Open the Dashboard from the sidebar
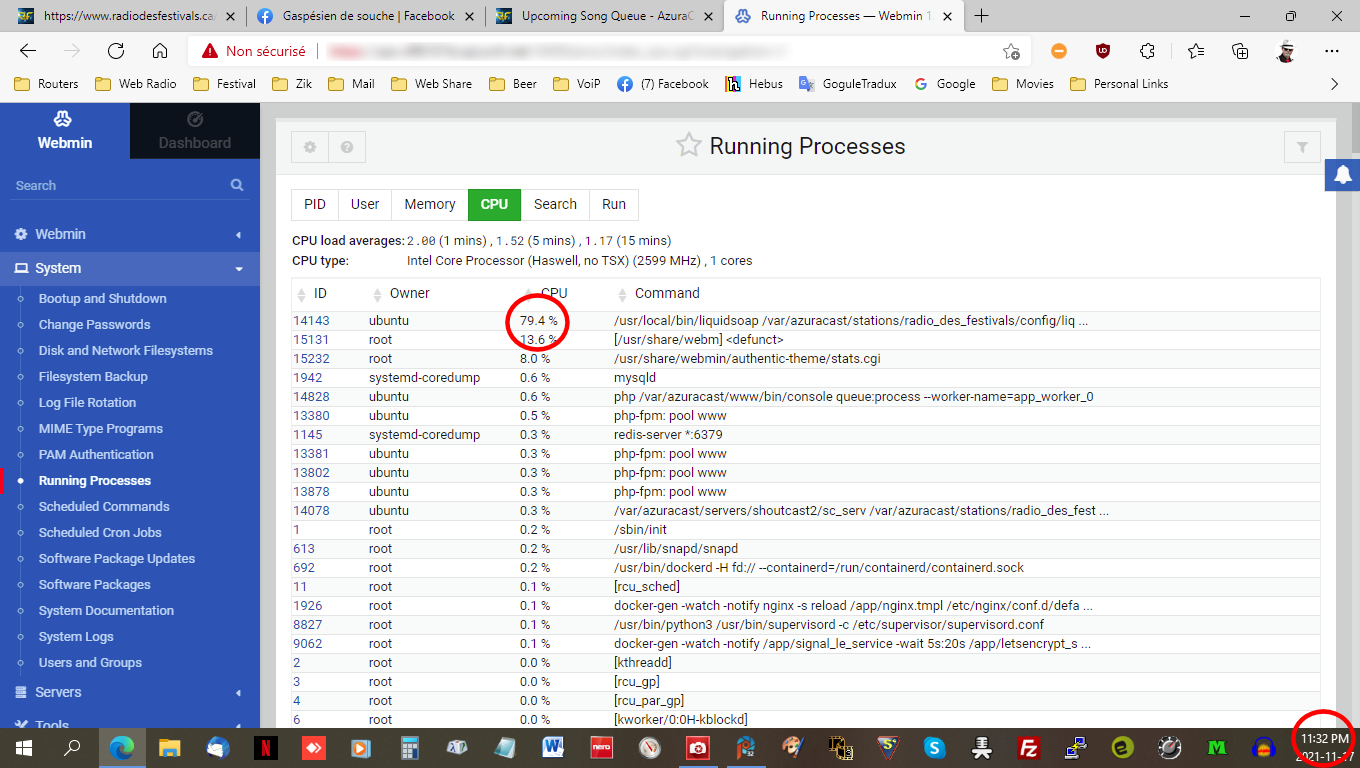 point(194,131)
